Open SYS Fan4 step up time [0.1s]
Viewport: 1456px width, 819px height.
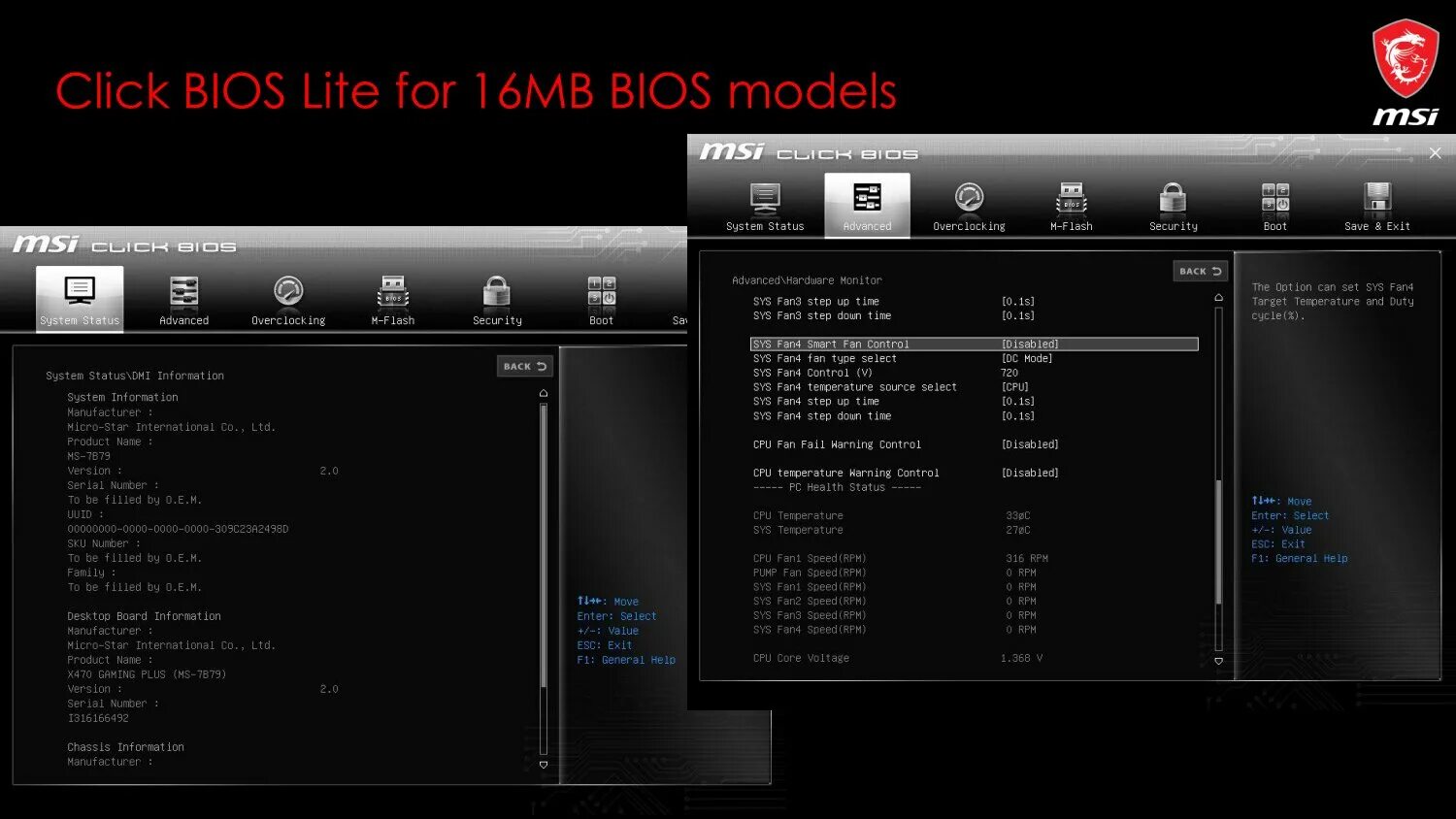pyautogui.click(x=894, y=402)
